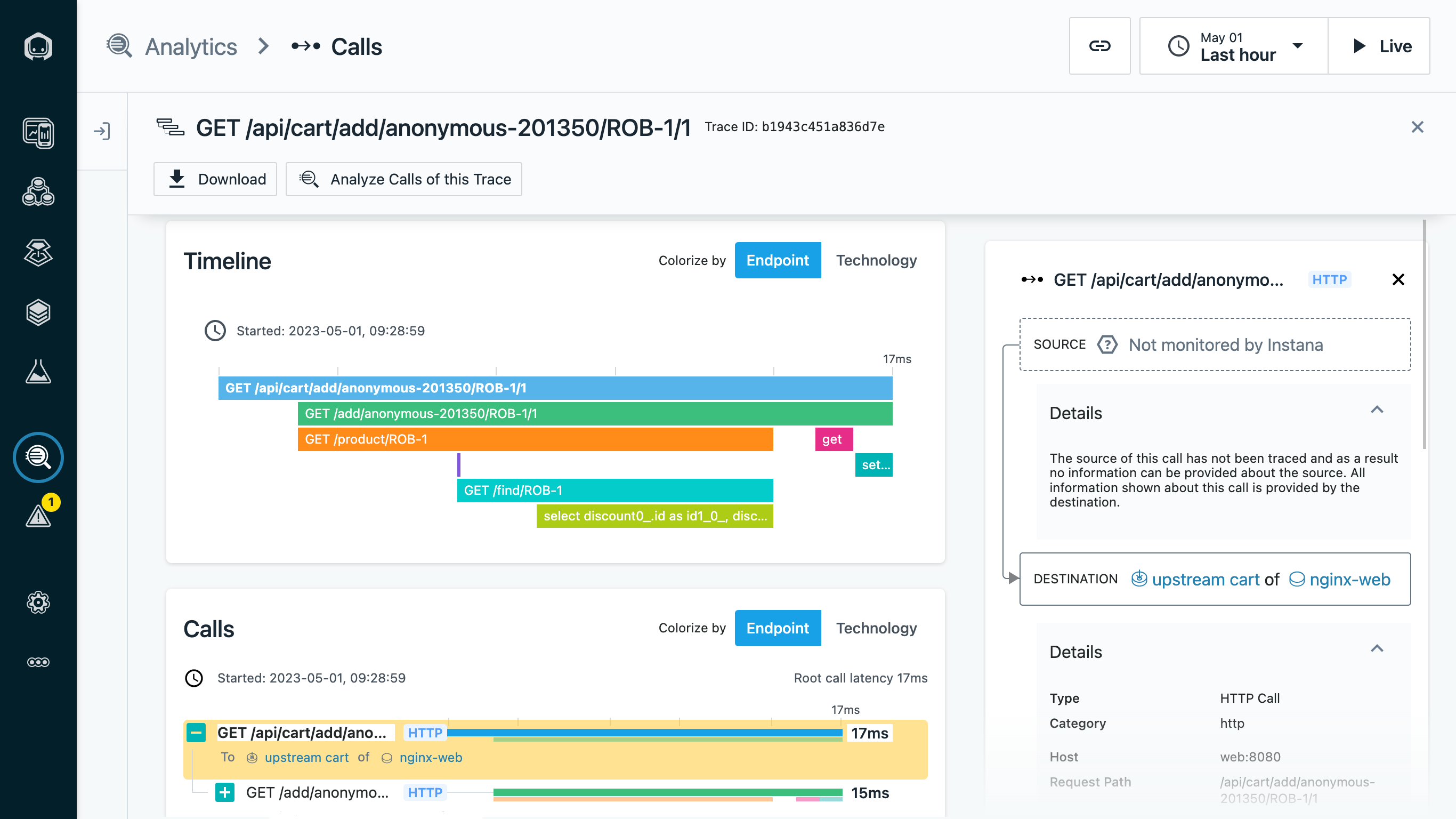Select the thin purple timeline marker

tap(459, 465)
